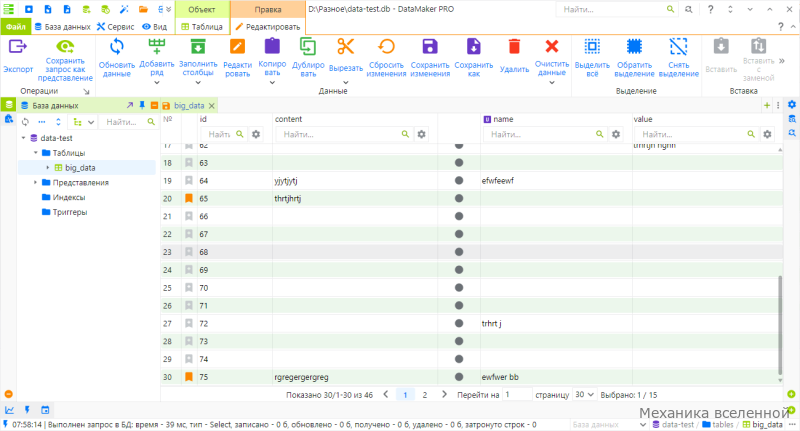The width and height of the screenshot is (800, 431).
Task: Expand the big_data tree node
Action: click(48, 168)
